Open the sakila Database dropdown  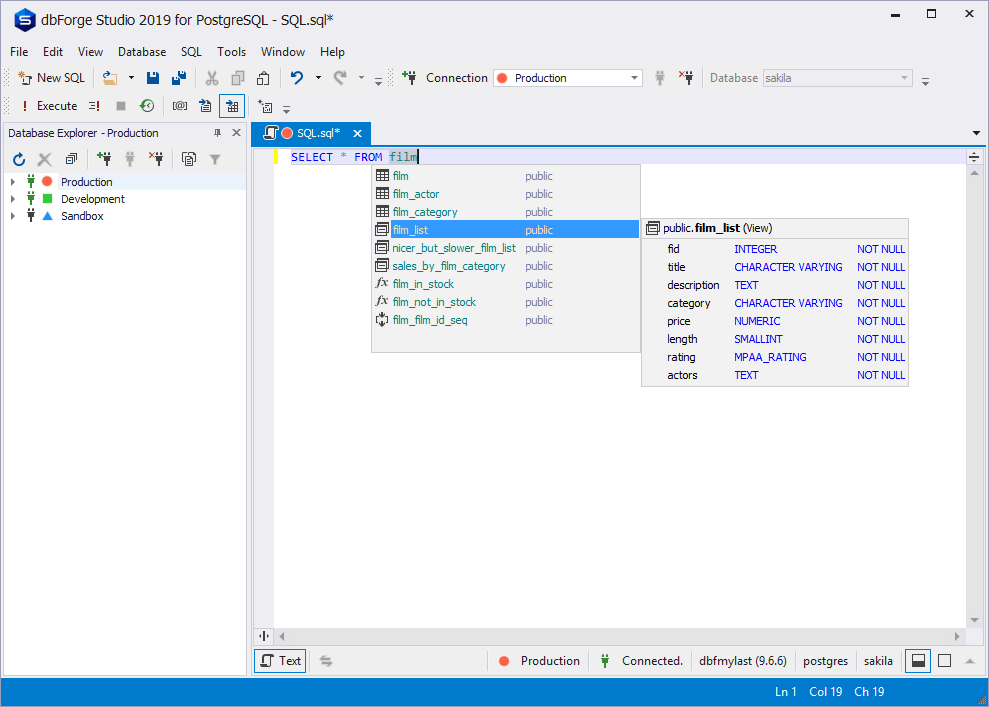click(x=838, y=78)
